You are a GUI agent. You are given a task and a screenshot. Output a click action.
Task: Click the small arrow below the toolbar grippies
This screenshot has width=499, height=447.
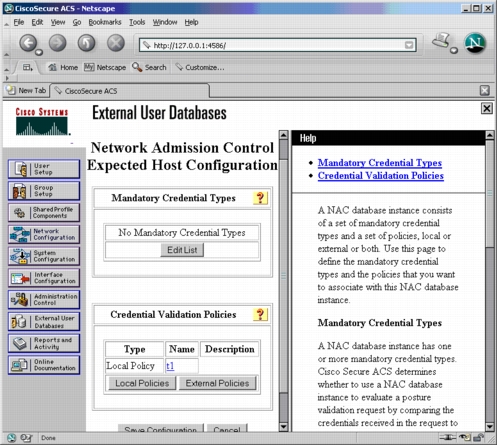click(7, 79)
